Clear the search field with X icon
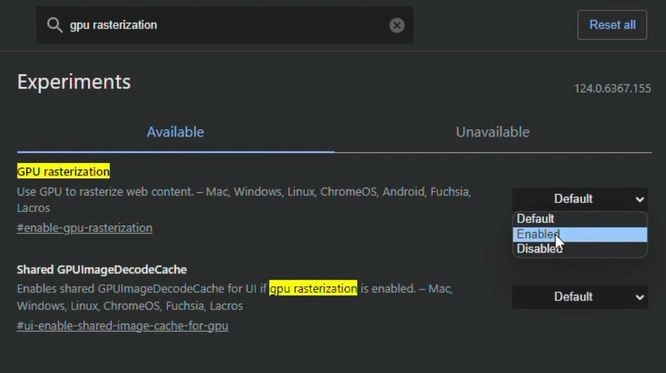666x373 pixels. tap(397, 25)
